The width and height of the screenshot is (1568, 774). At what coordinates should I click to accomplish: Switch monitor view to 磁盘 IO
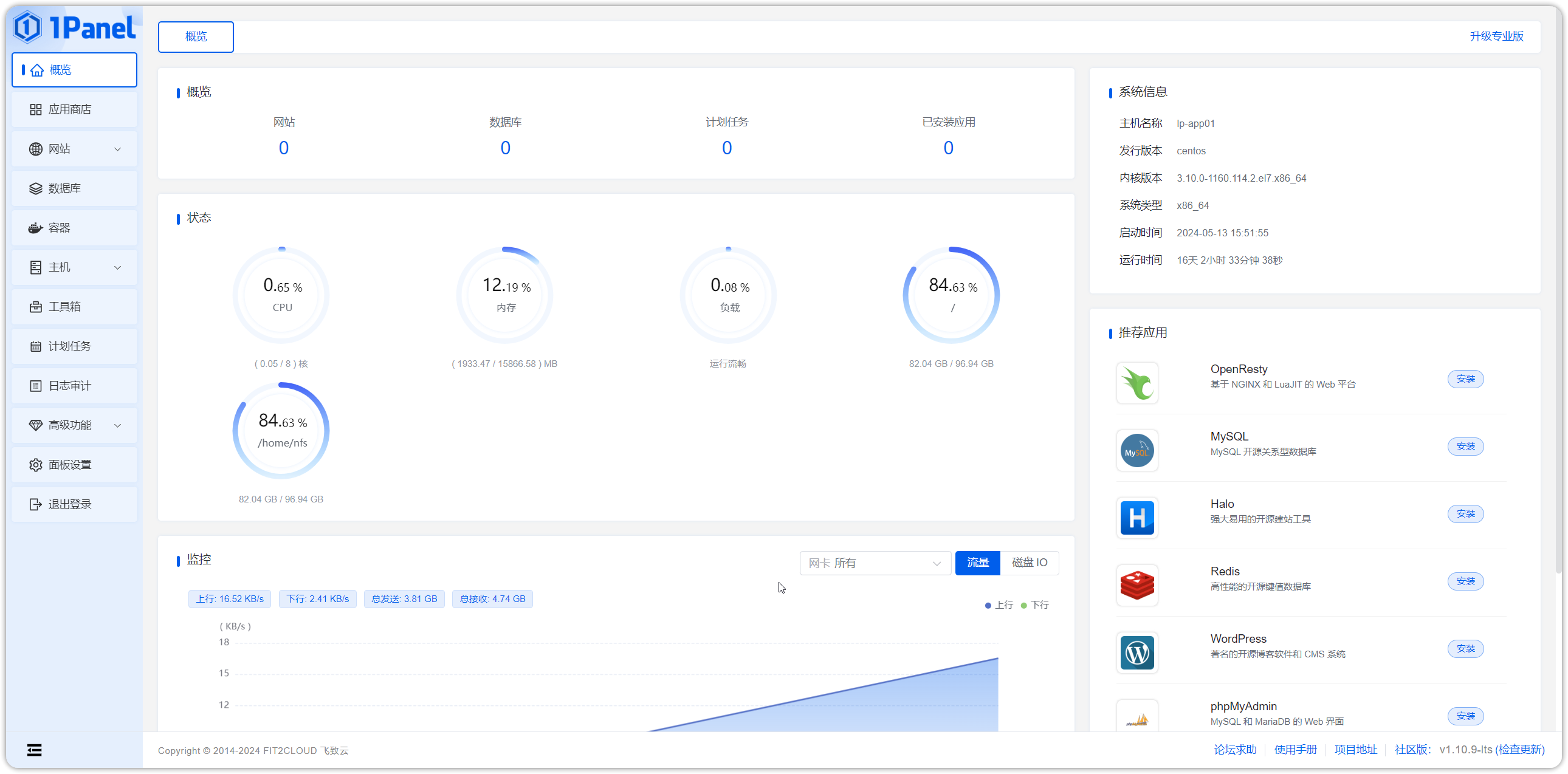pos(1030,563)
